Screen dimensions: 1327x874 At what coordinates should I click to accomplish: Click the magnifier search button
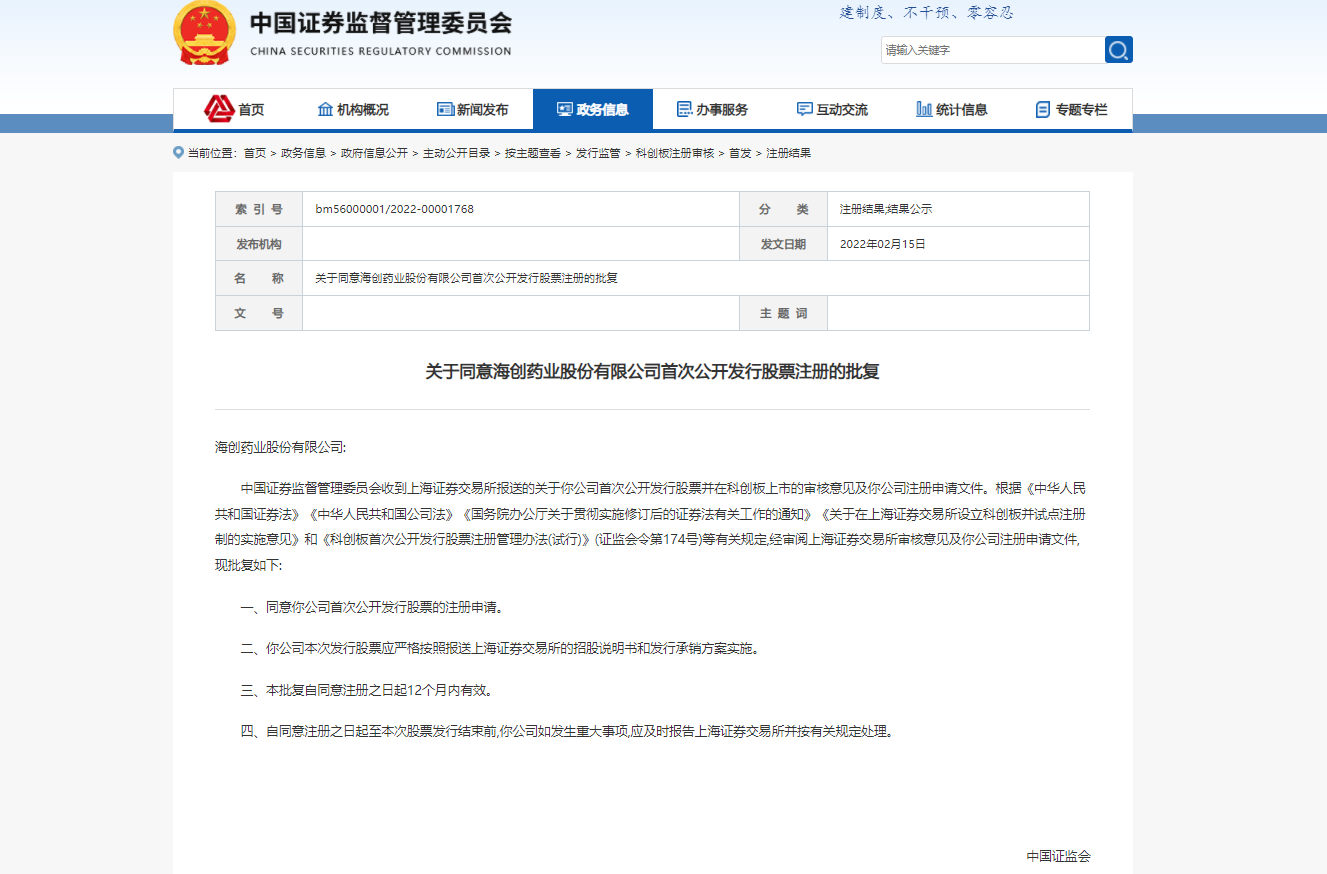click(x=1118, y=50)
